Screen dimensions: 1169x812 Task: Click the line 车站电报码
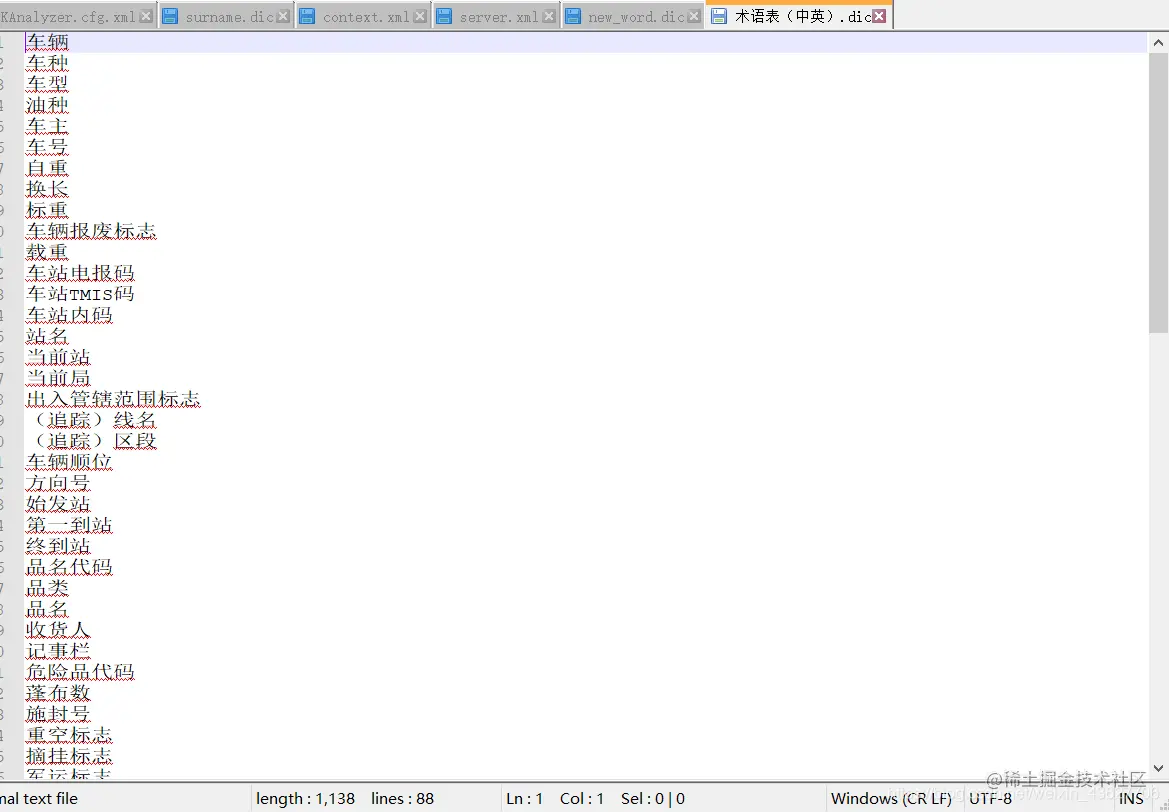tap(80, 273)
